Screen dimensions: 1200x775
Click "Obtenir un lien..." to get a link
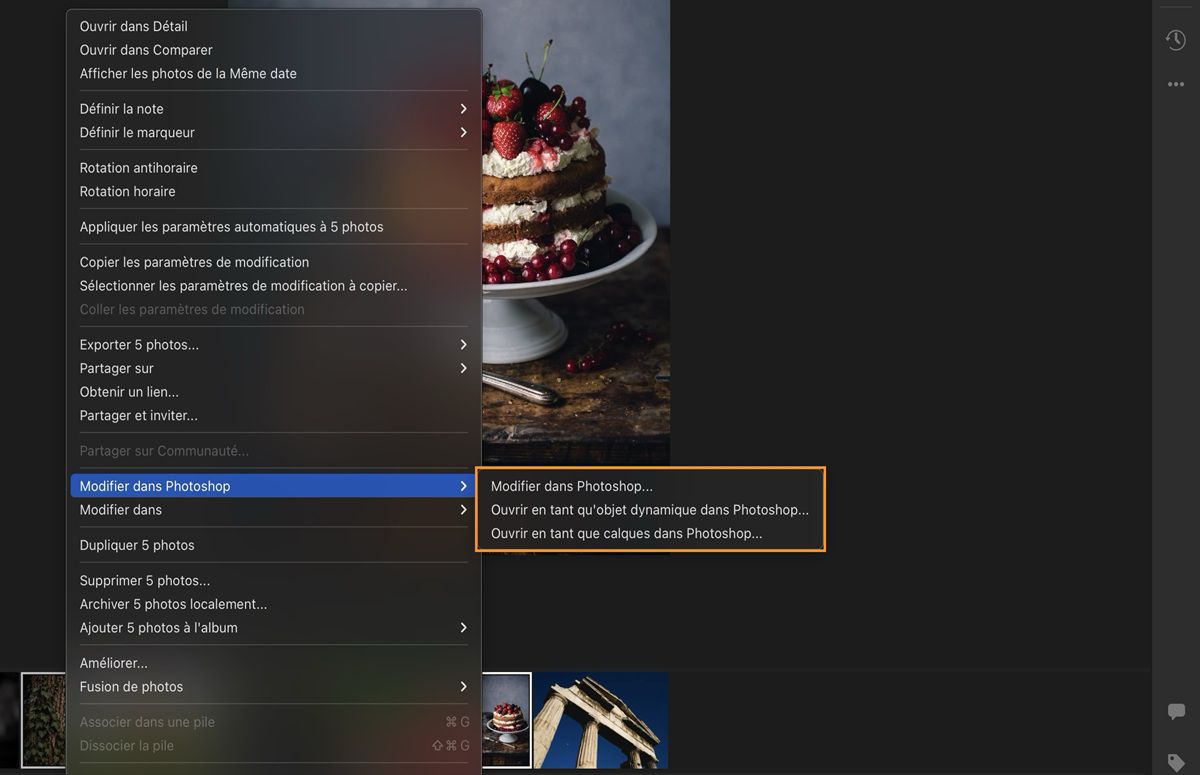point(129,391)
